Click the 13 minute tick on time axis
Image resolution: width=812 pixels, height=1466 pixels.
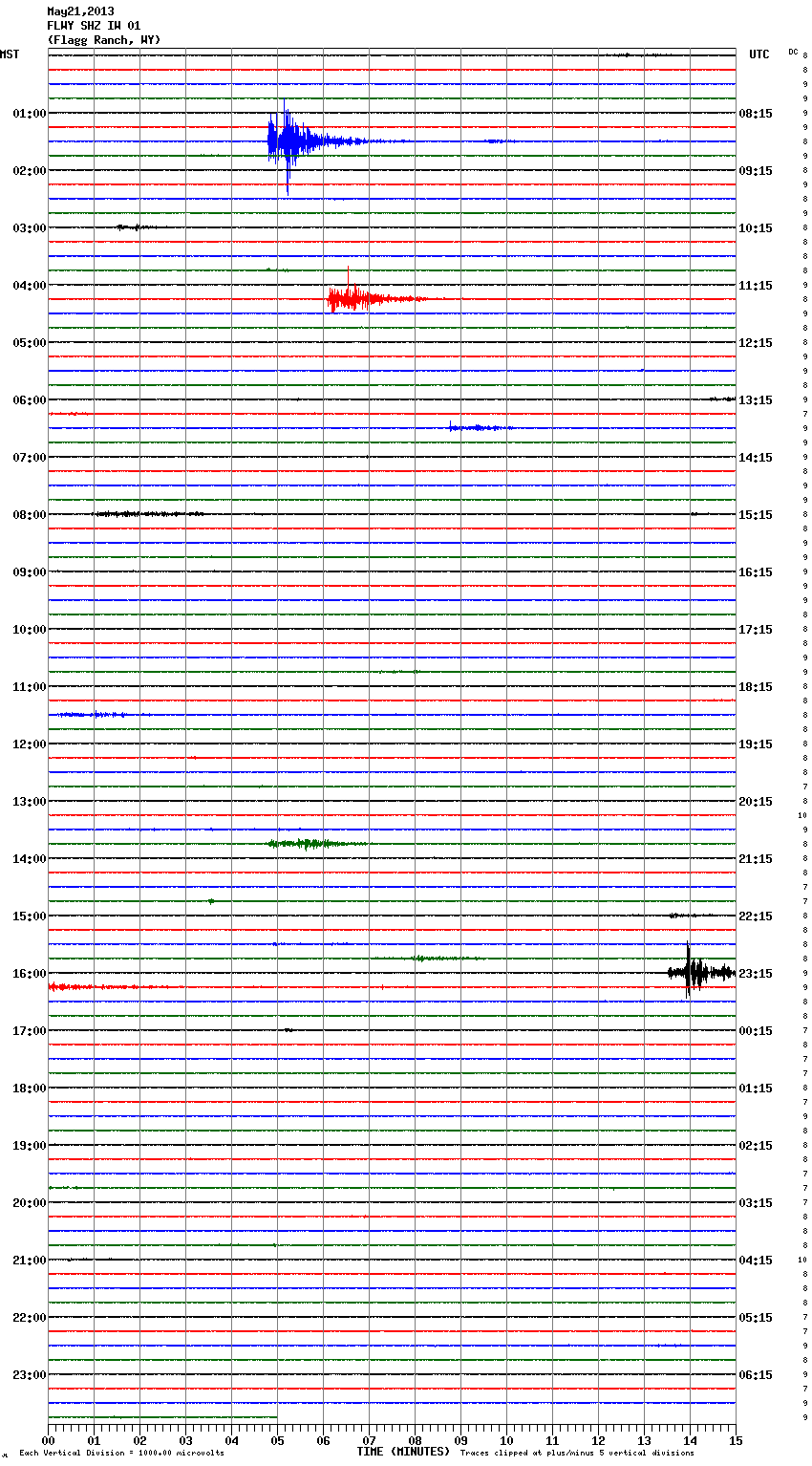pos(644,1440)
